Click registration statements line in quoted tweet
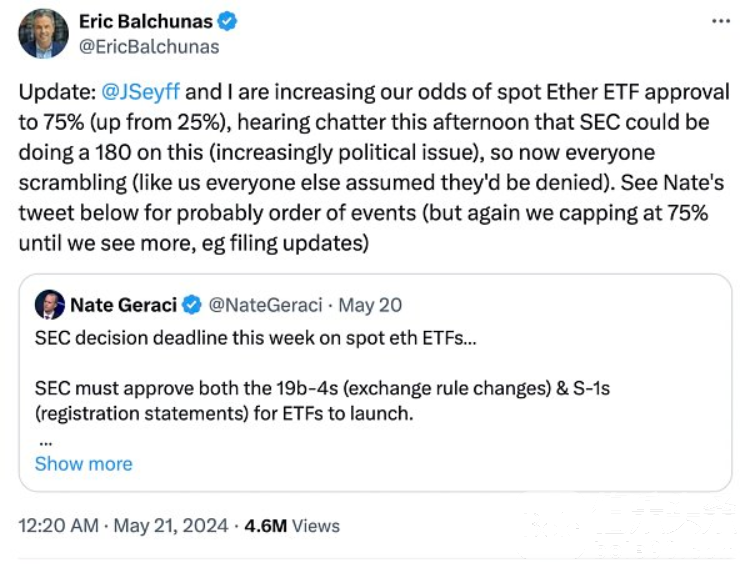The image size is (743, 564). (x=224, y=413)
